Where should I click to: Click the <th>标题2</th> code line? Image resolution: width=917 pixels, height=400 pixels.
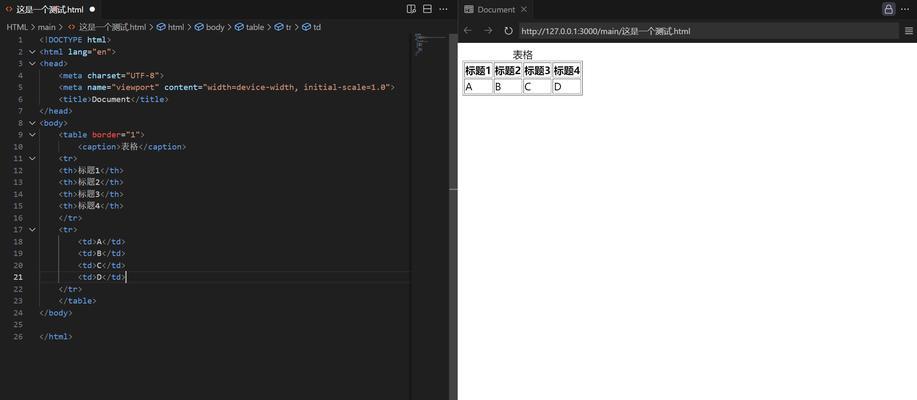pos(91,182)
